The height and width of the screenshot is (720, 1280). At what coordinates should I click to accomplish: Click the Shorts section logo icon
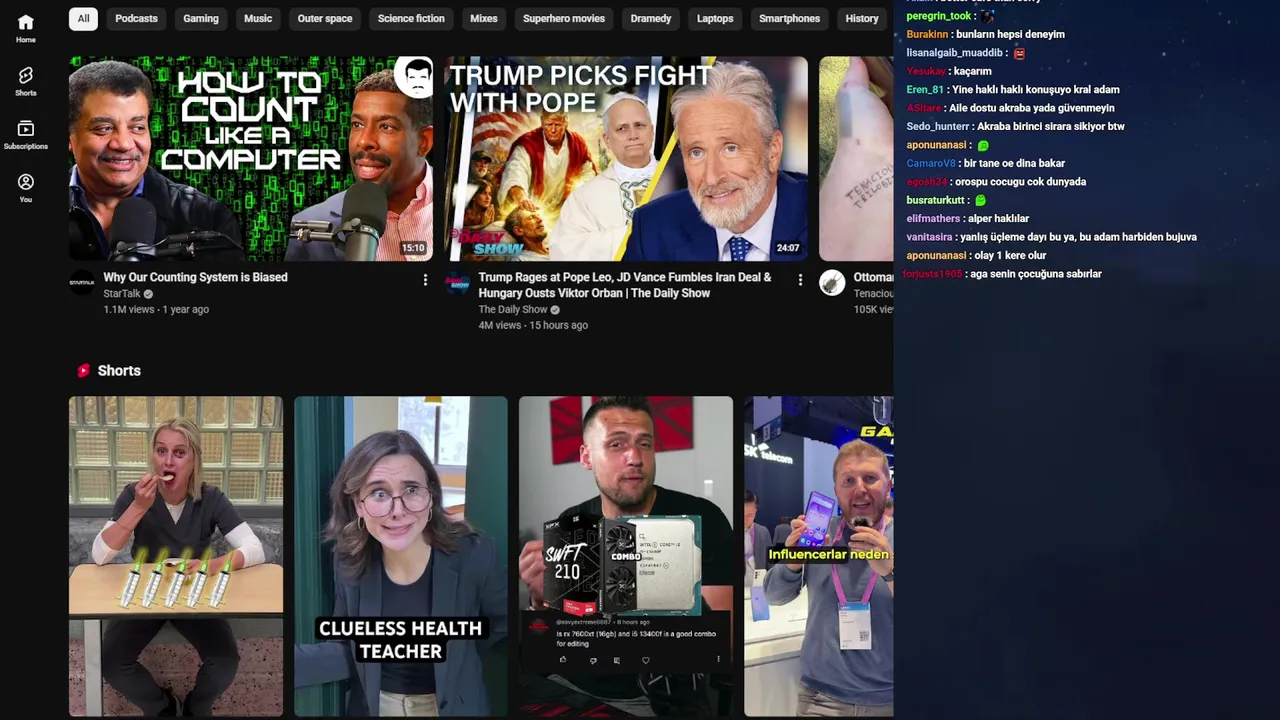point(83,370)
